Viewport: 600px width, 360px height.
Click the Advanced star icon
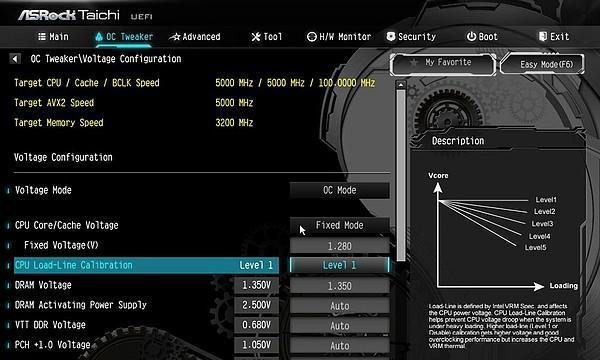pos(175,37)
